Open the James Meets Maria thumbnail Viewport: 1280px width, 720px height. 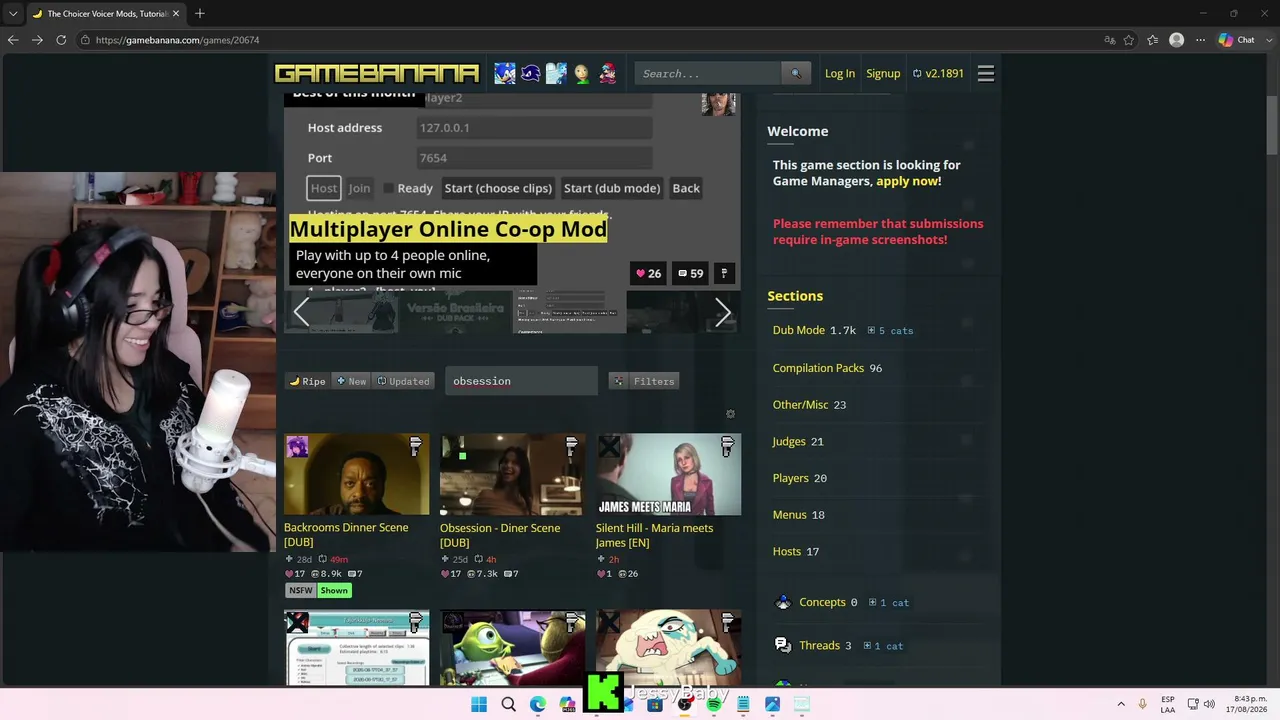(668, 474)
